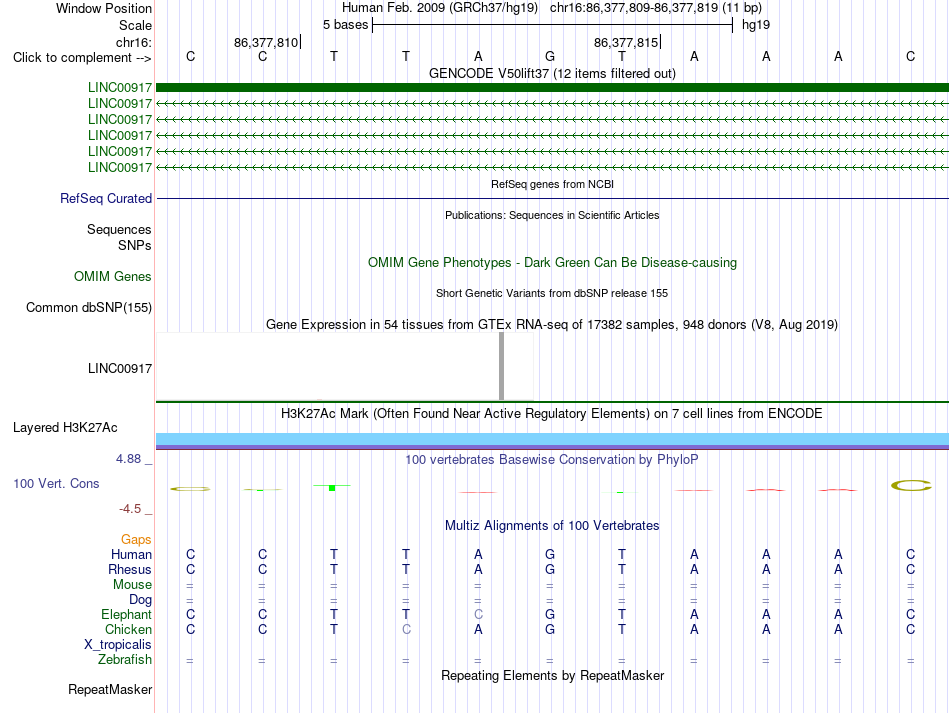Select the Rhesus alignment row label
The image size is (950, 713).
coord(130,569)
